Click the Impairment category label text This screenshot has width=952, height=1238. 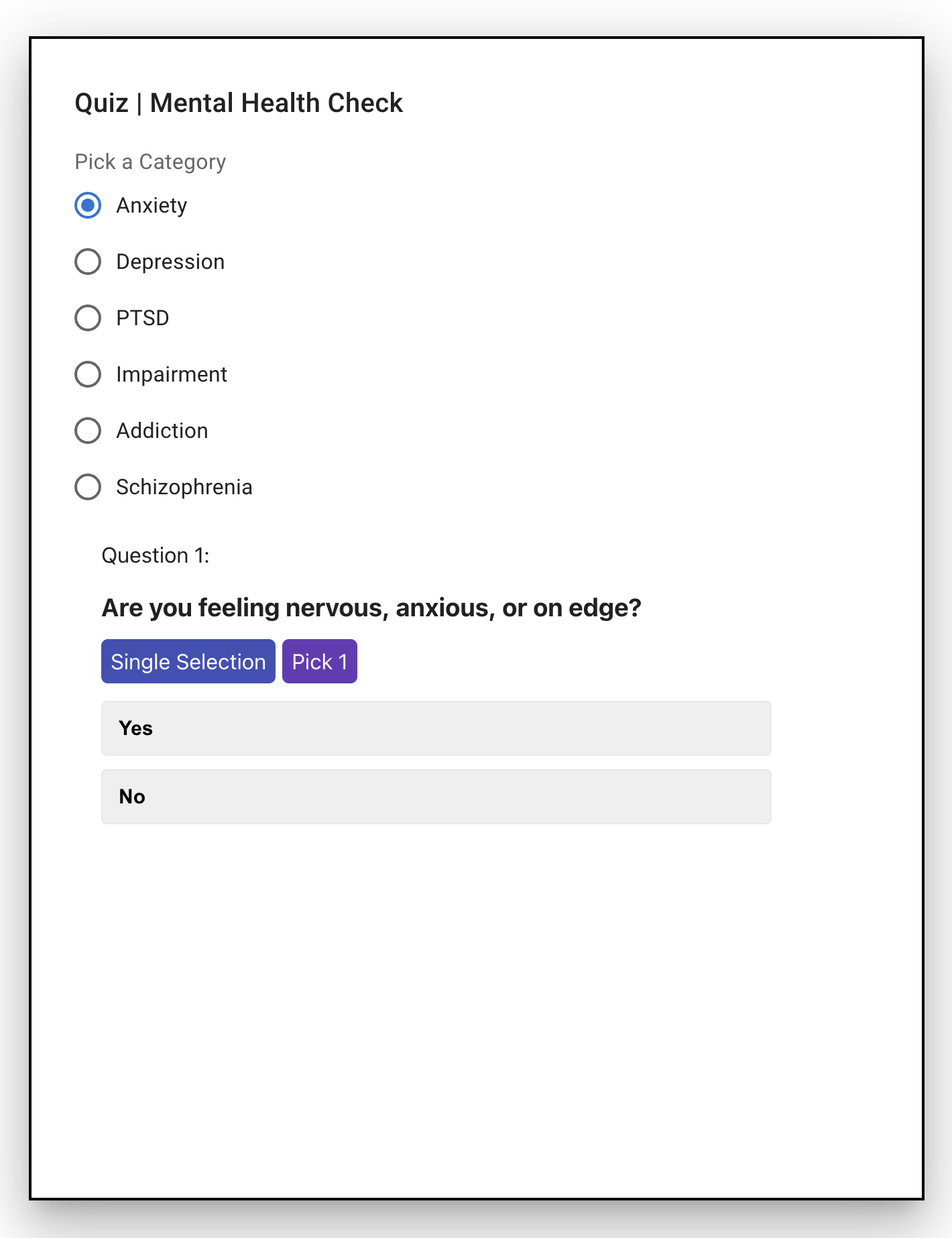(x=172, y=374)
